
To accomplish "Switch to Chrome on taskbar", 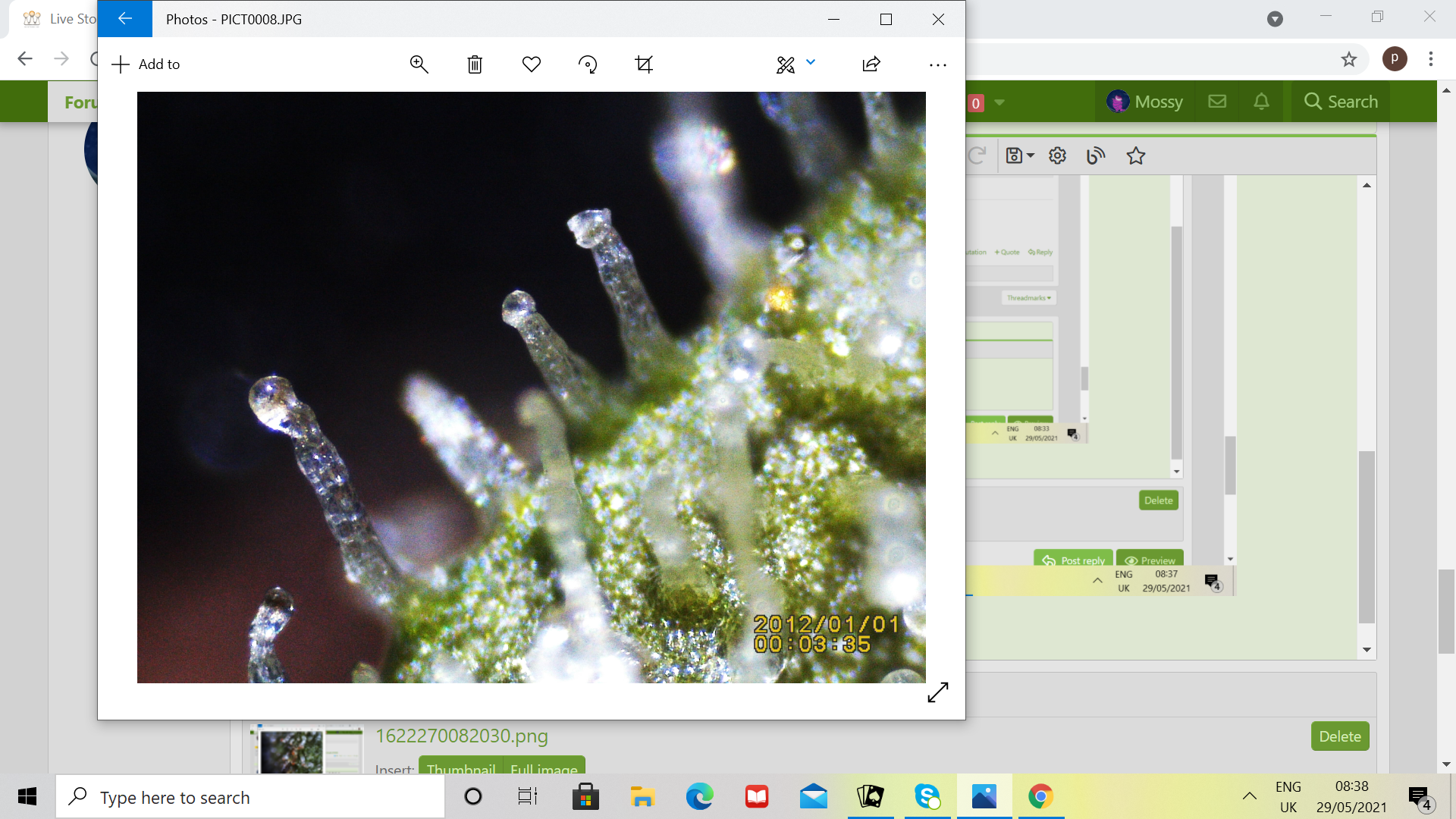I will 1041,796.
